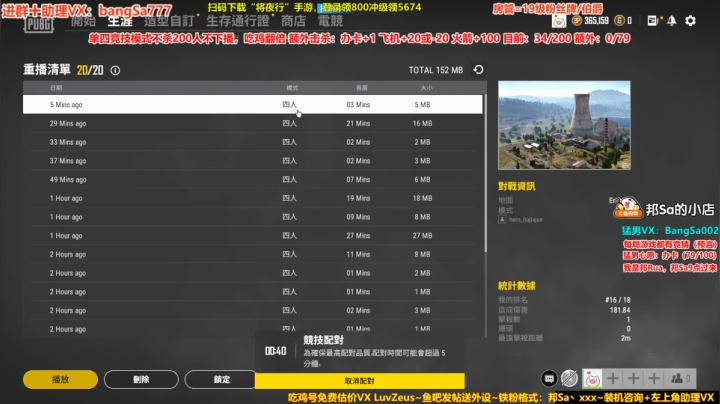Click the 競技配對 matchmaking title
This screenshot has height=404, width=720.
coord(323,340)
